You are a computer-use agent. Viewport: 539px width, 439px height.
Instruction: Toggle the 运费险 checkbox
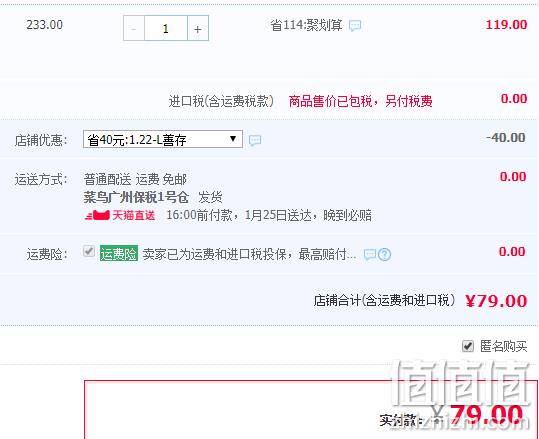(89, 251)
